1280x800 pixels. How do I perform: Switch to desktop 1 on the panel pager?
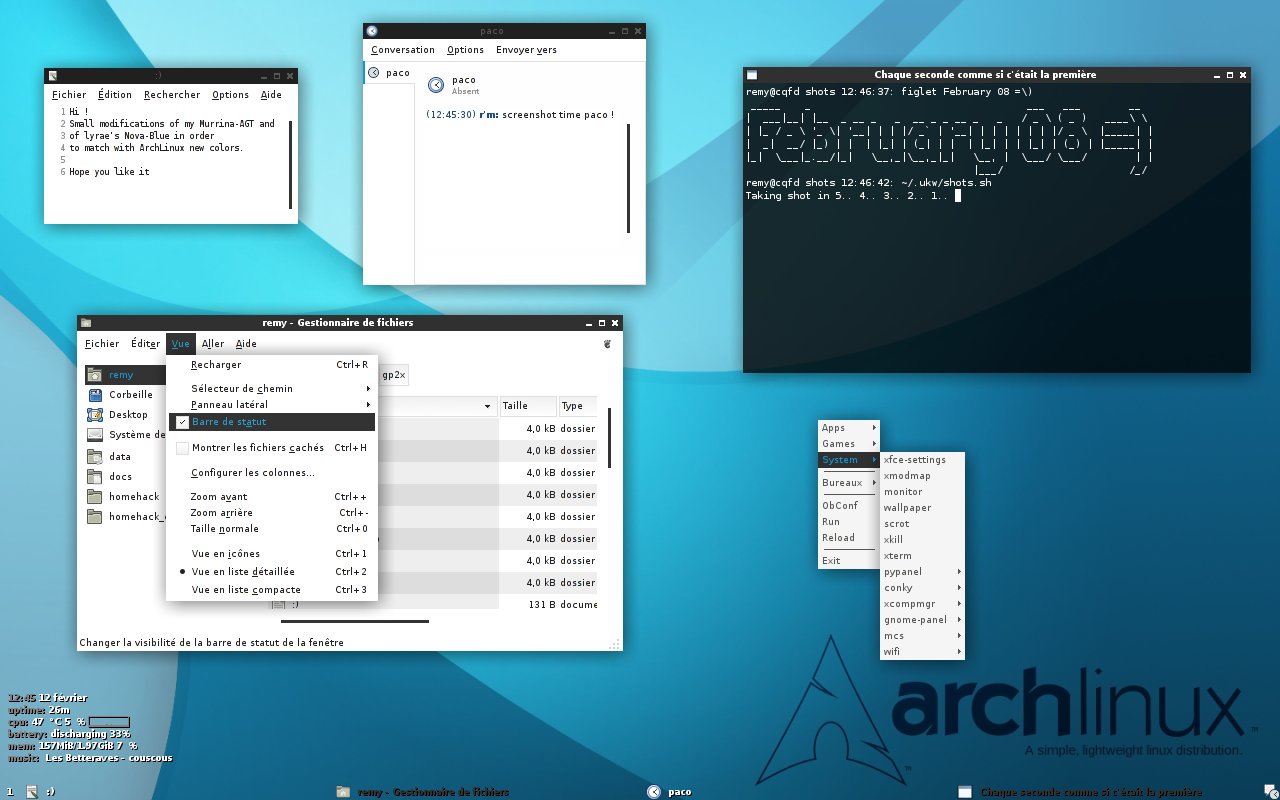pos(10,792)
